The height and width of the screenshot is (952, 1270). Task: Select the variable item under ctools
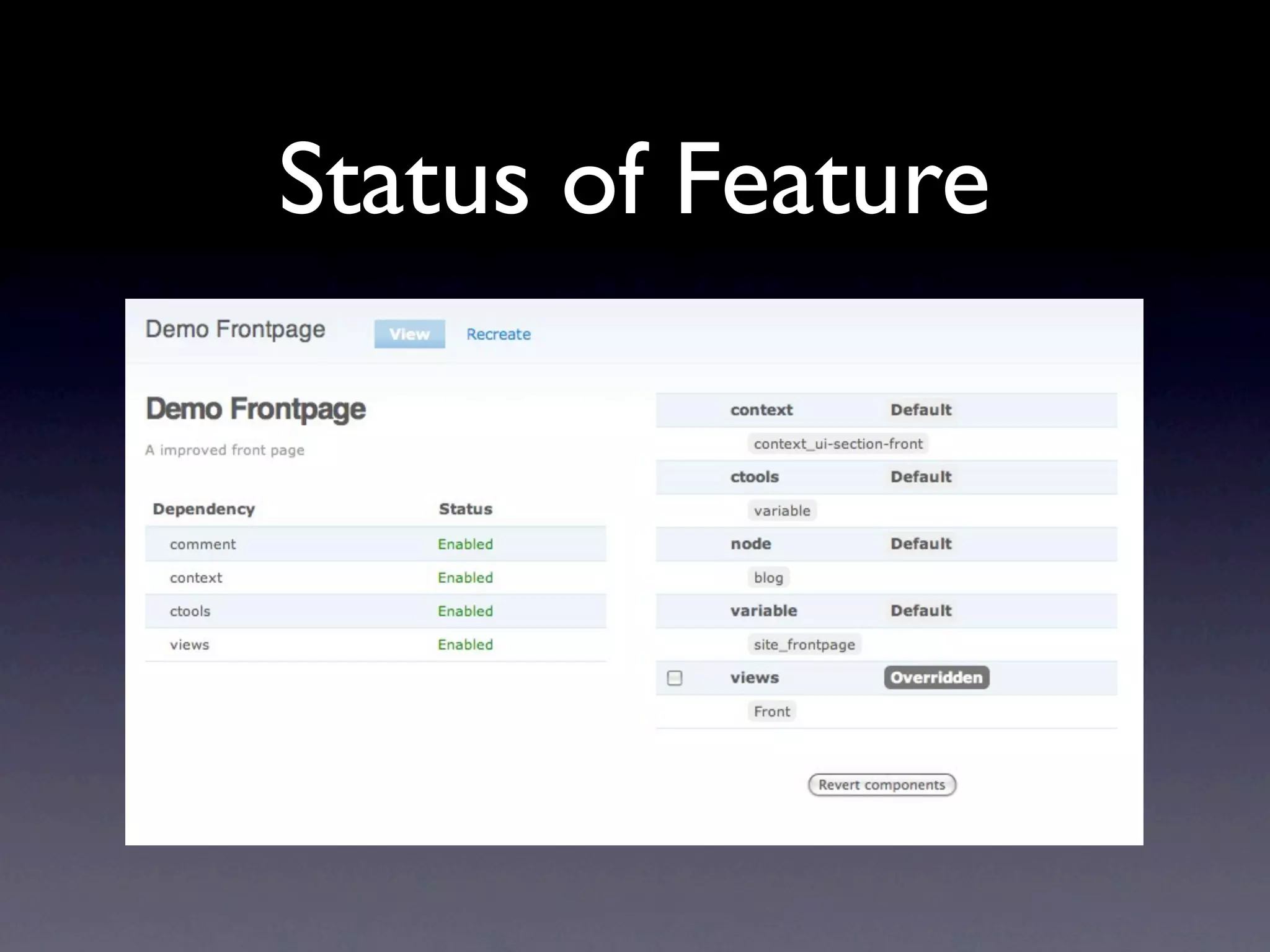click(x=782, y=511)
